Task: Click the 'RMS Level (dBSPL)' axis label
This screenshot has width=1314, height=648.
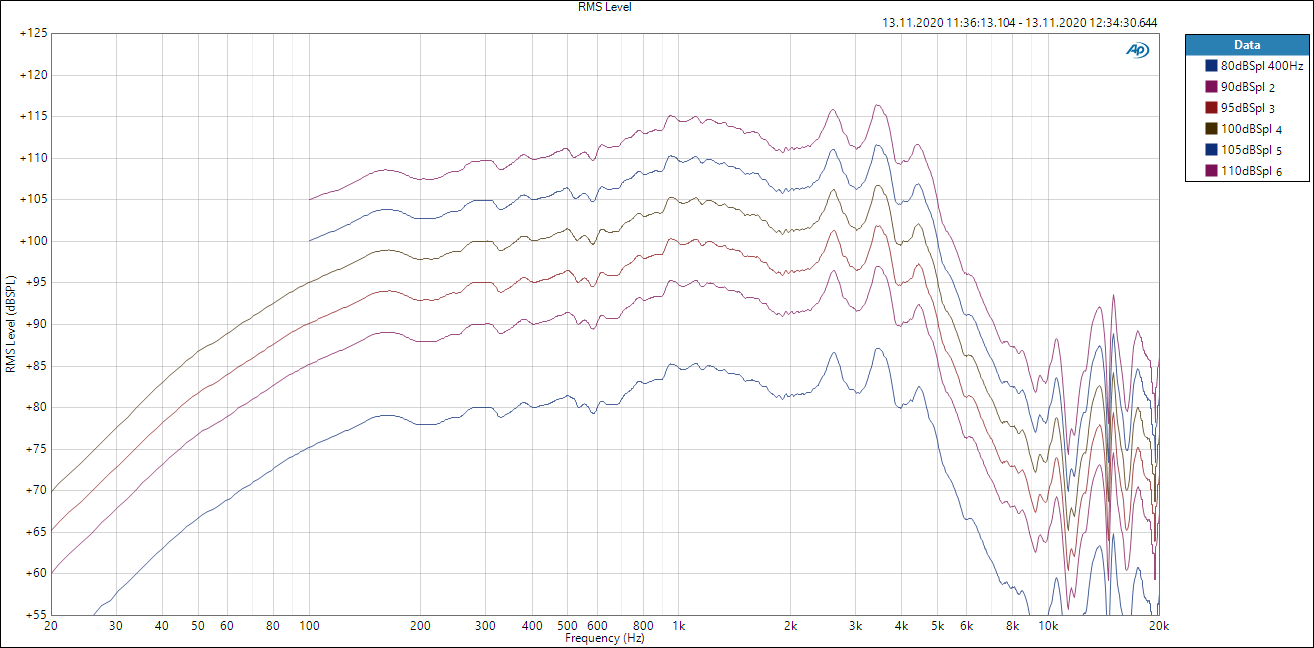Action: coord(10,324)
